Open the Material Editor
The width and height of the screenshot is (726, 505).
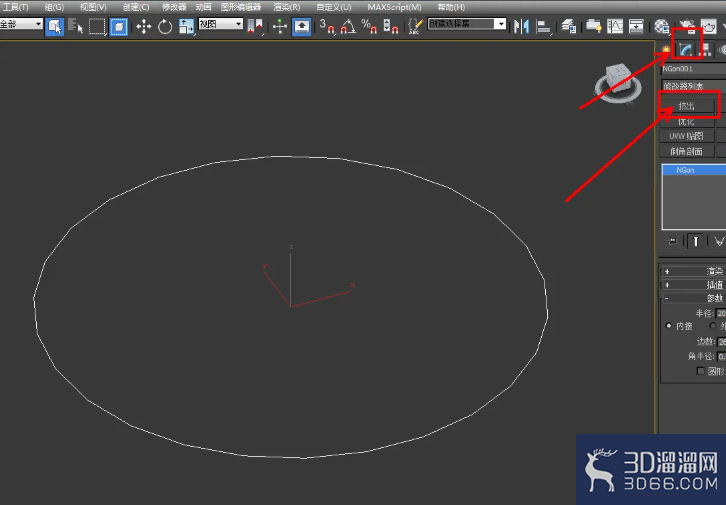(662, 26)
